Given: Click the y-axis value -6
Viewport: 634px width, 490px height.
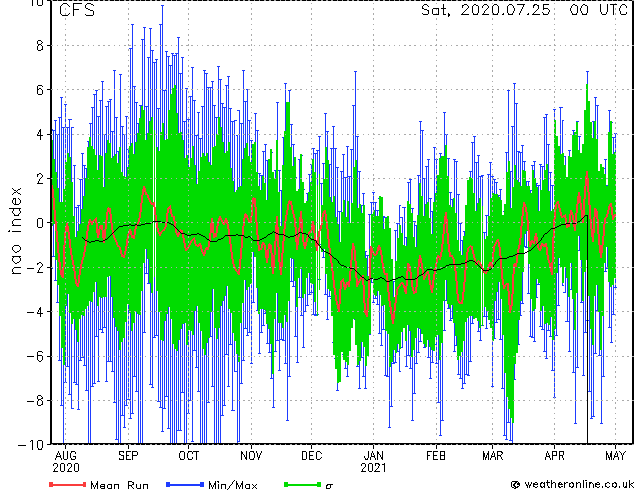Looking at the screenshot, I should click(x=35, y=356).
